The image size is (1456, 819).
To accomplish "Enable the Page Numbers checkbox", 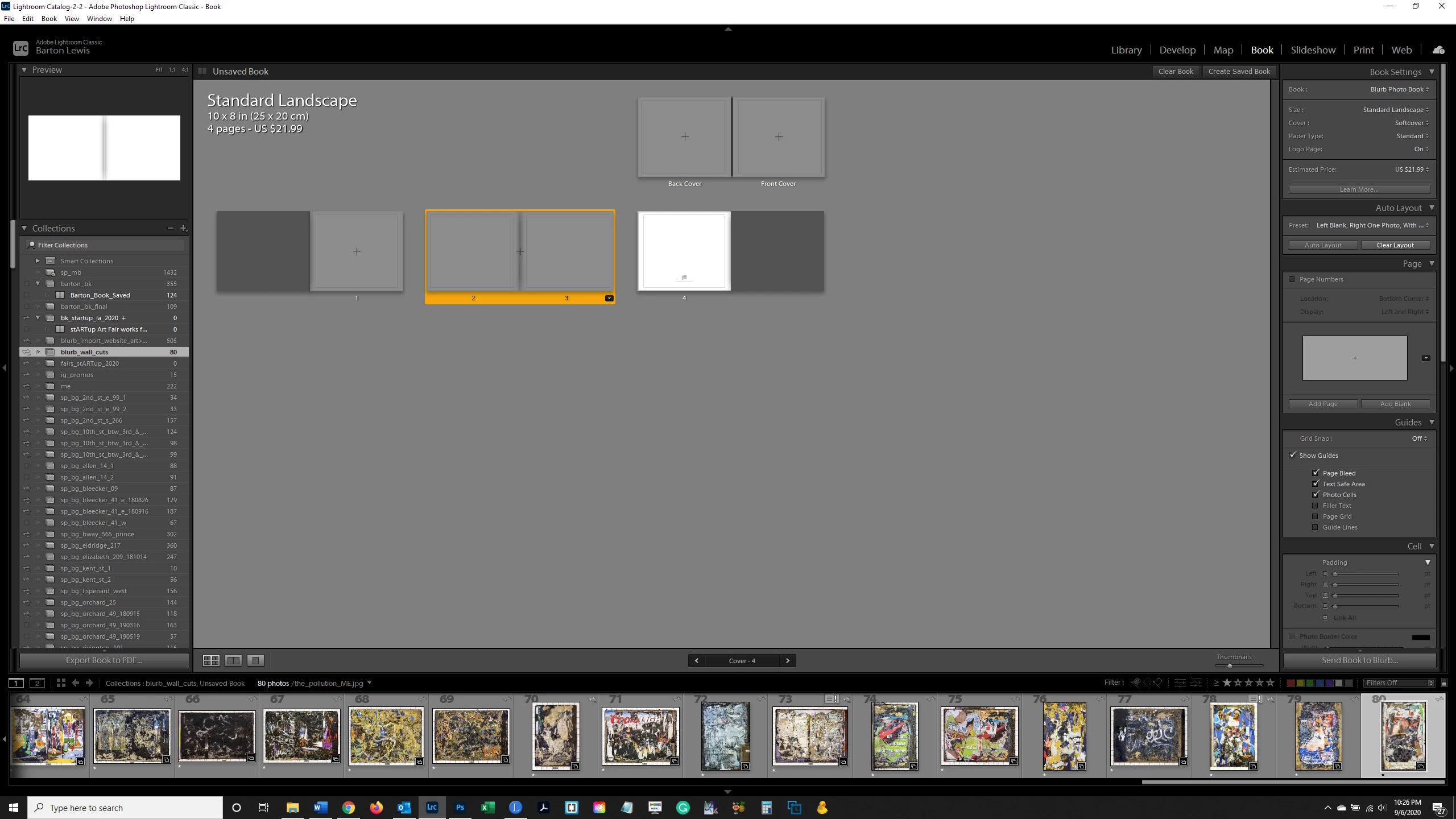I will (x=1292, y=279).
